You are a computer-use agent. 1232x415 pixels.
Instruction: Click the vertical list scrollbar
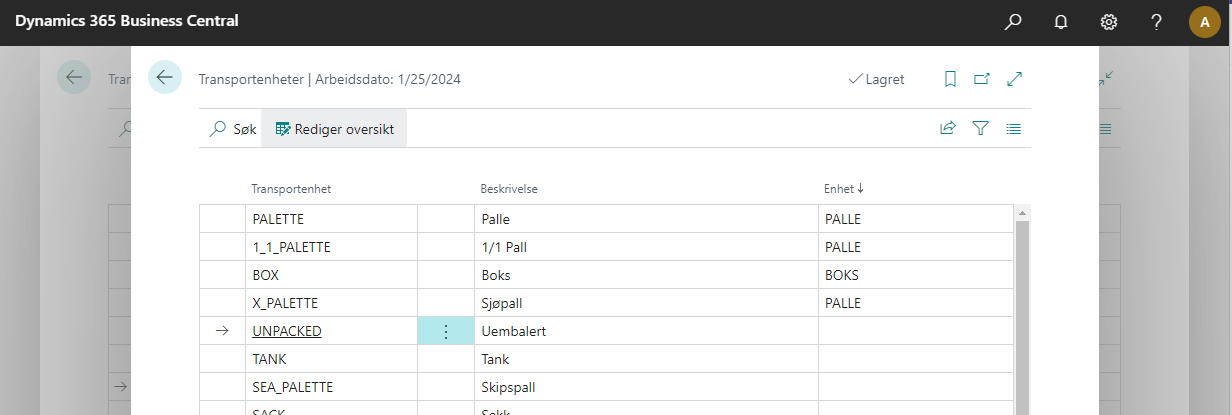point(1022,310)
